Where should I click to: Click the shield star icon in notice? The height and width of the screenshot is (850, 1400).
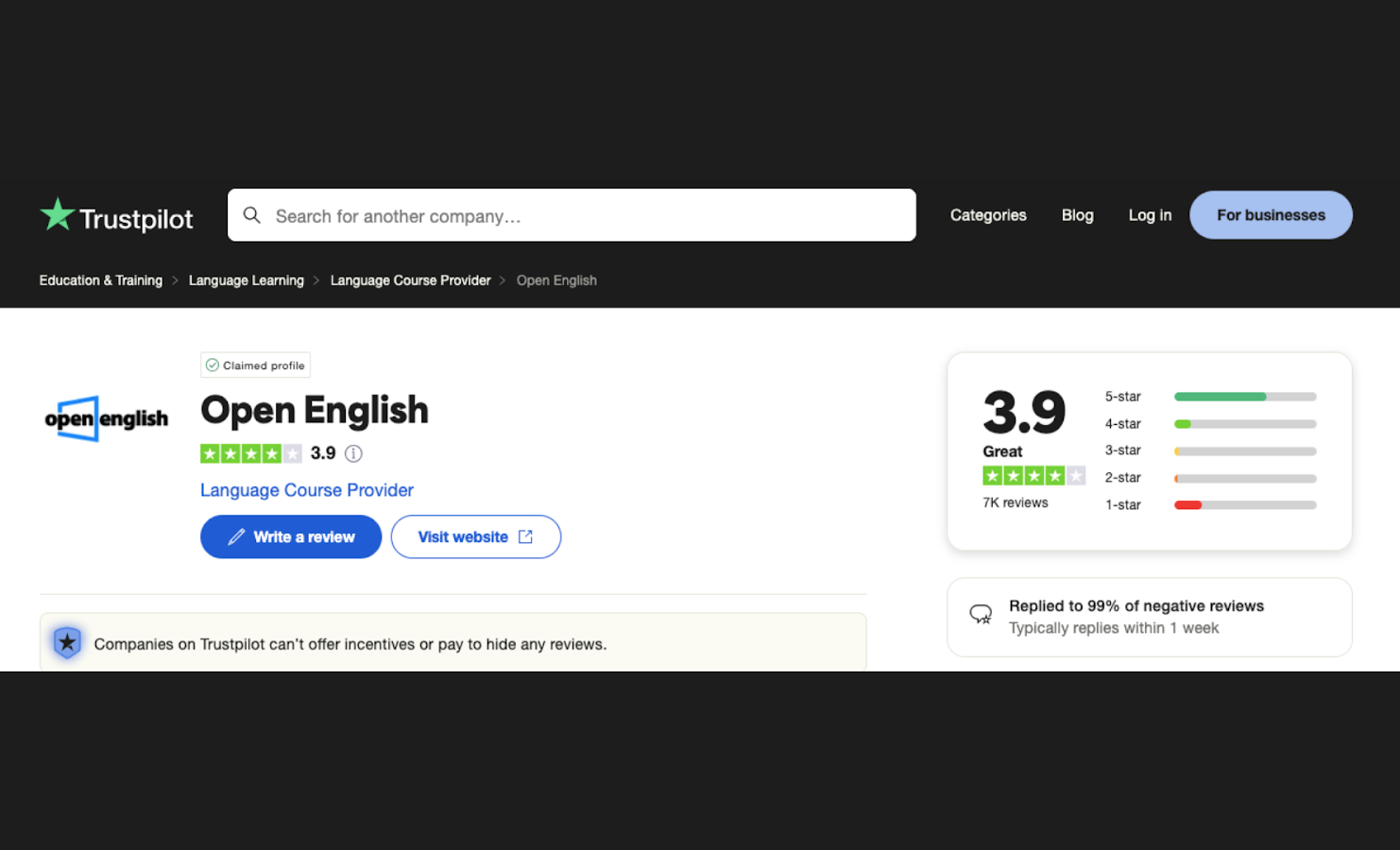coord(67,643)
